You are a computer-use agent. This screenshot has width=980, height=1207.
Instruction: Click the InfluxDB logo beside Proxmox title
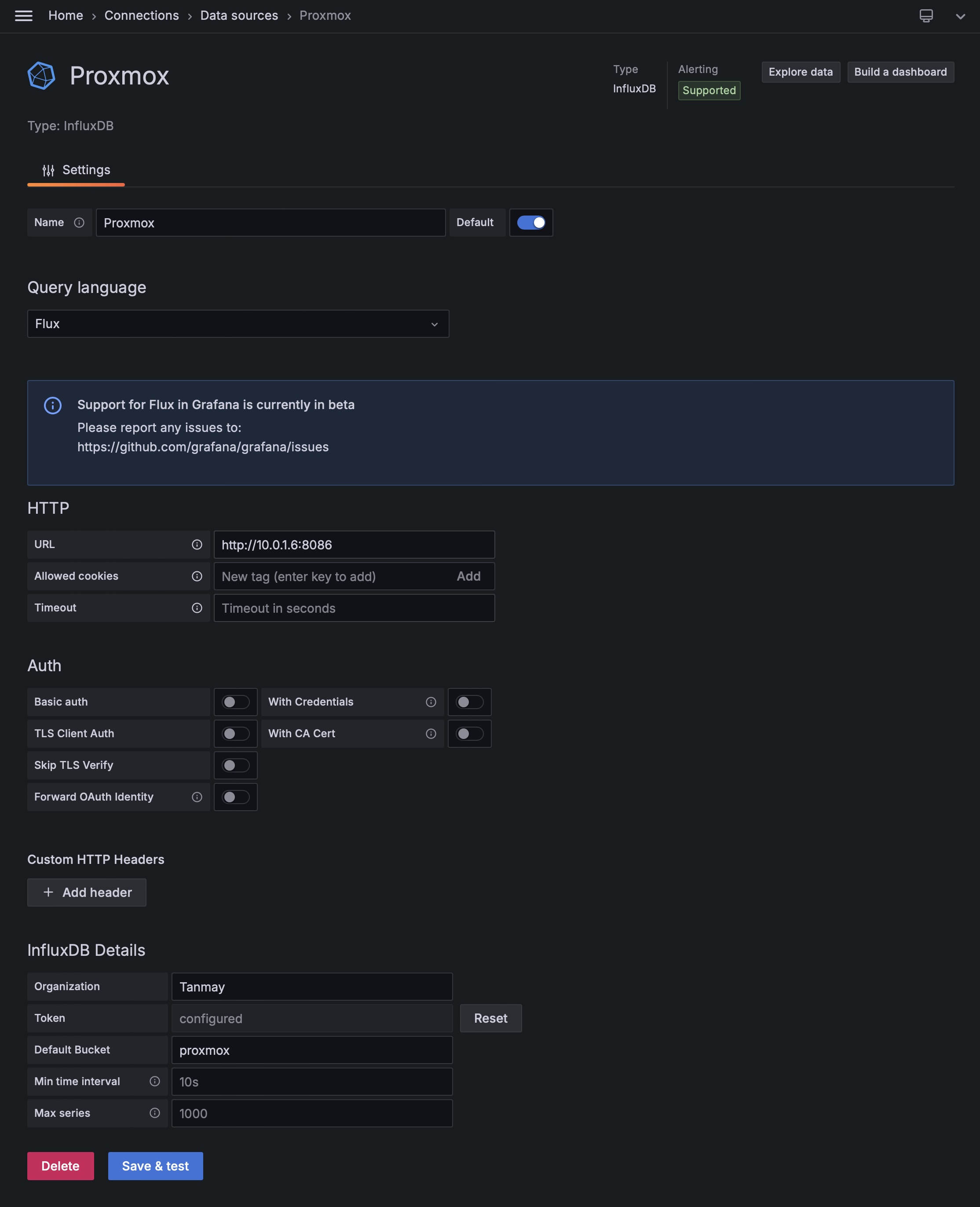pyautogui.click(x=42, y=75)
